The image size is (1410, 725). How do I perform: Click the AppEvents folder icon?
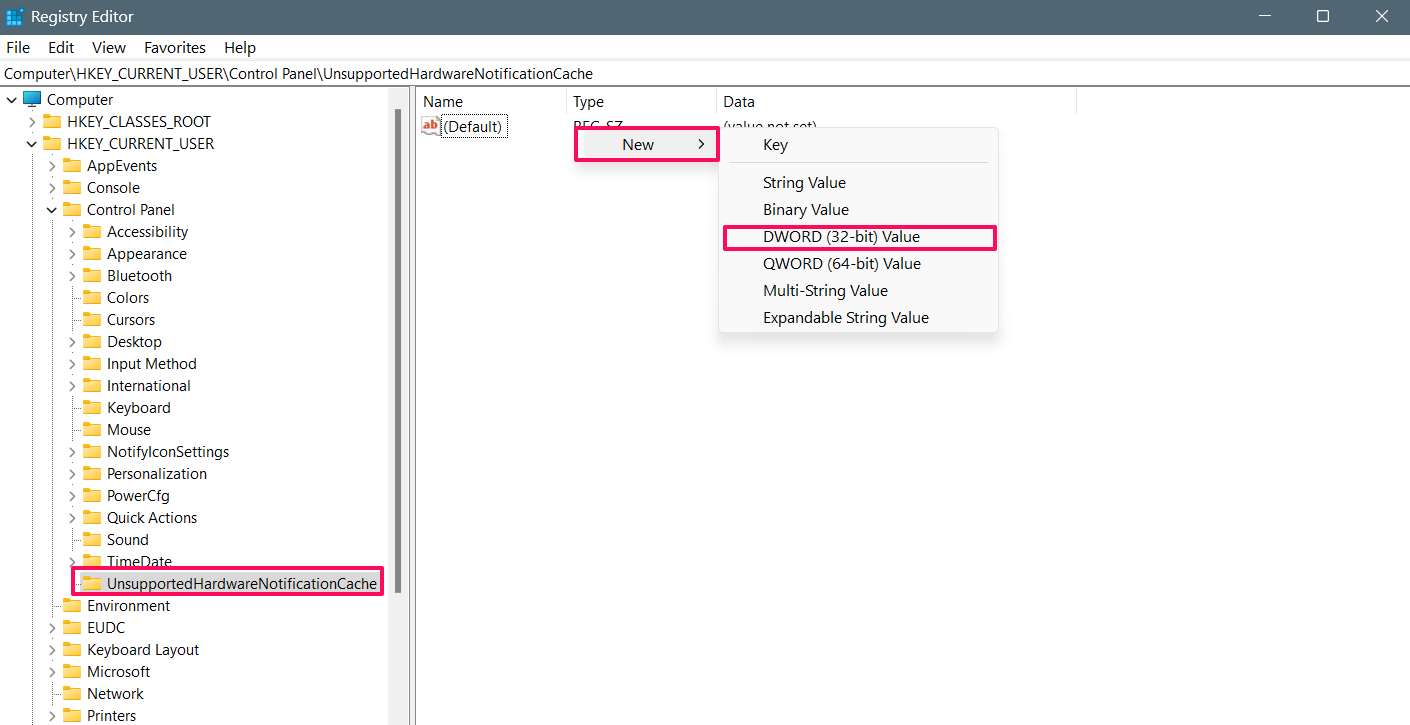click(x=72, y=165)
